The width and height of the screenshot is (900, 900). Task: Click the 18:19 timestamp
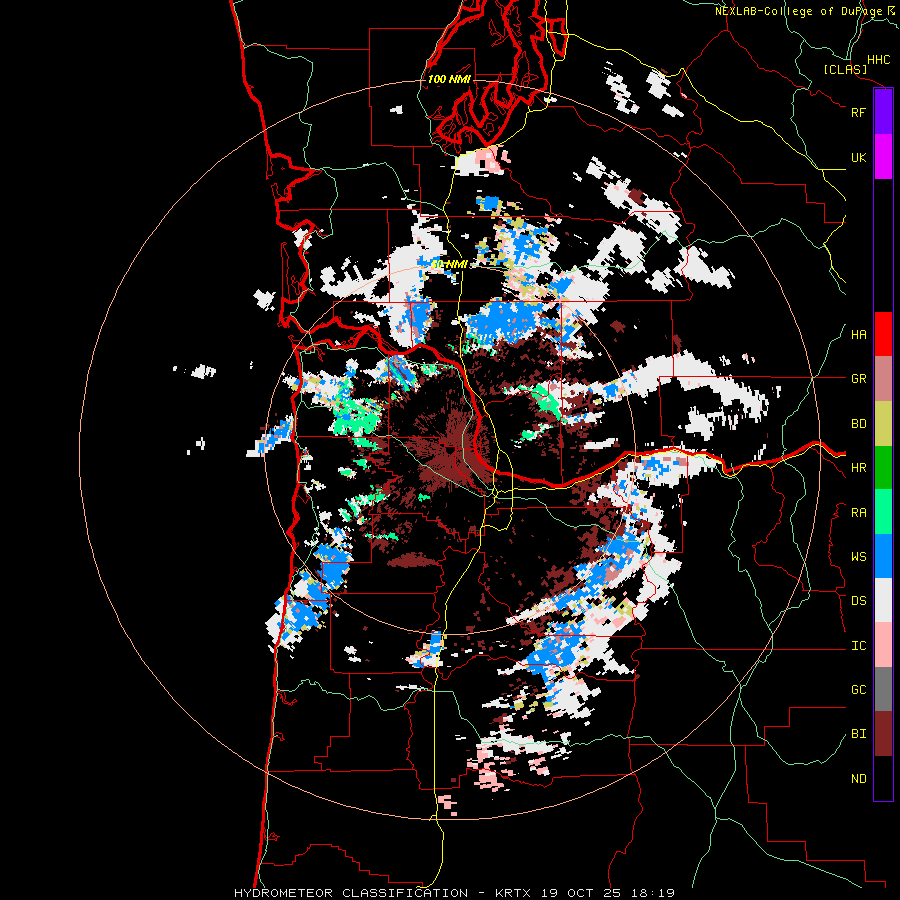coord(655,893)
